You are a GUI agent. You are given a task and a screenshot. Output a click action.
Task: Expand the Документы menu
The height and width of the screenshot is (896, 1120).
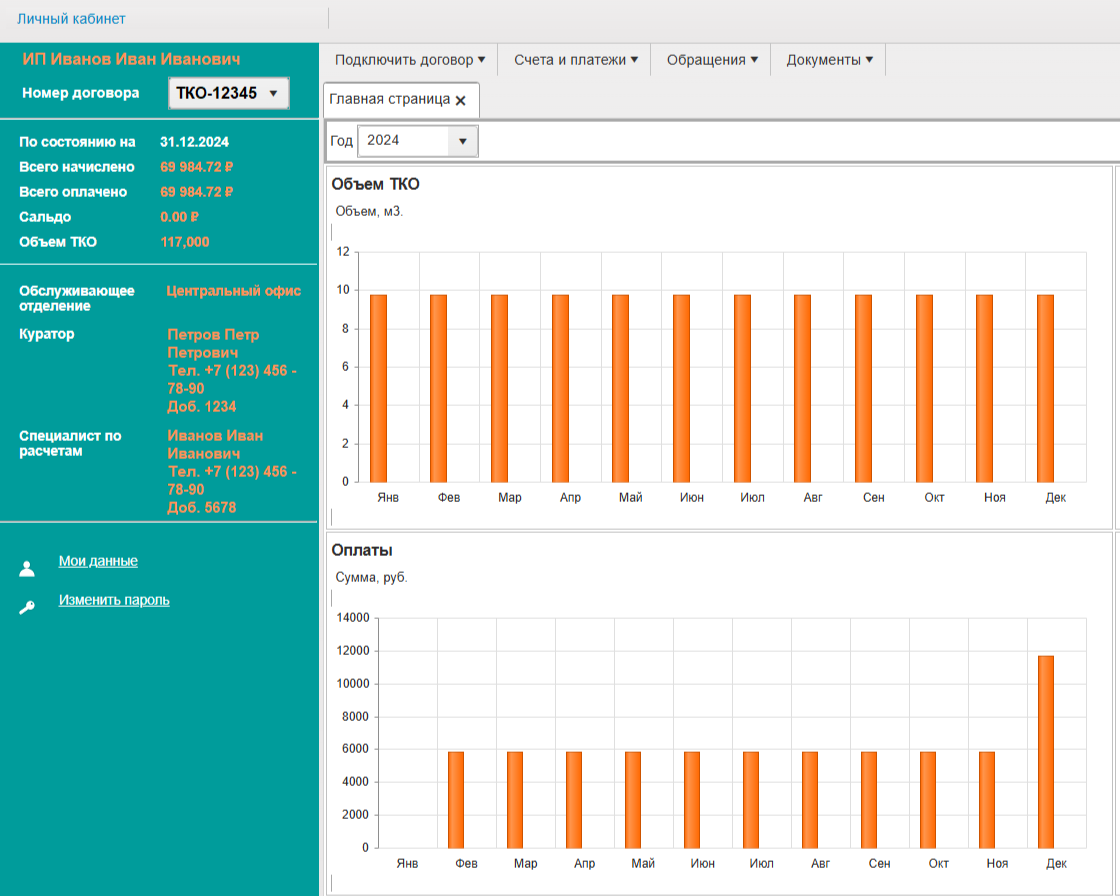pos(829,60)
